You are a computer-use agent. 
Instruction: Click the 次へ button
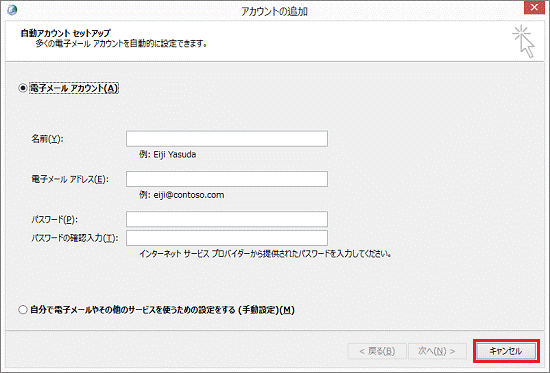(x=437, y=351)
